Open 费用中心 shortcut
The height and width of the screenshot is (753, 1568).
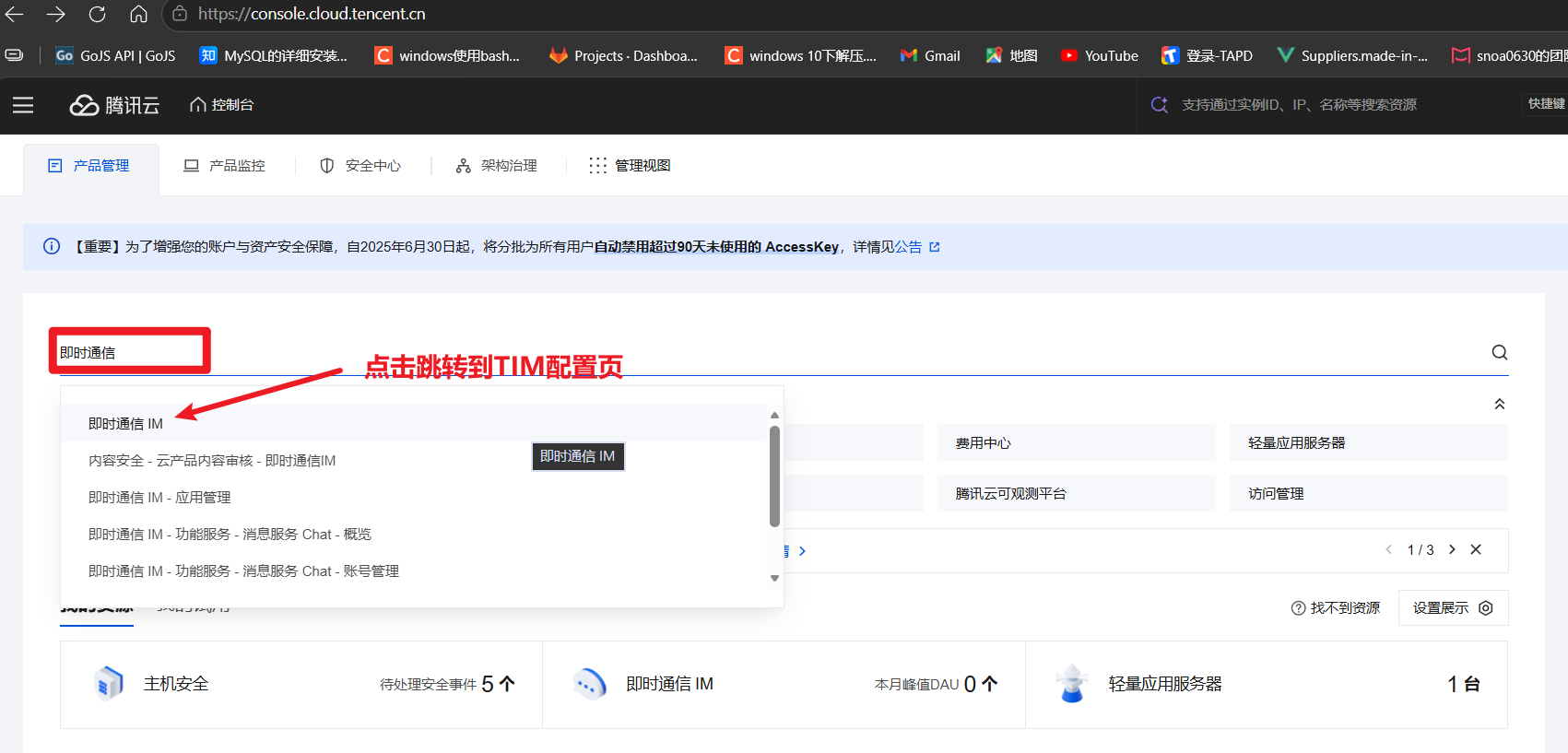coord(1077,442)
